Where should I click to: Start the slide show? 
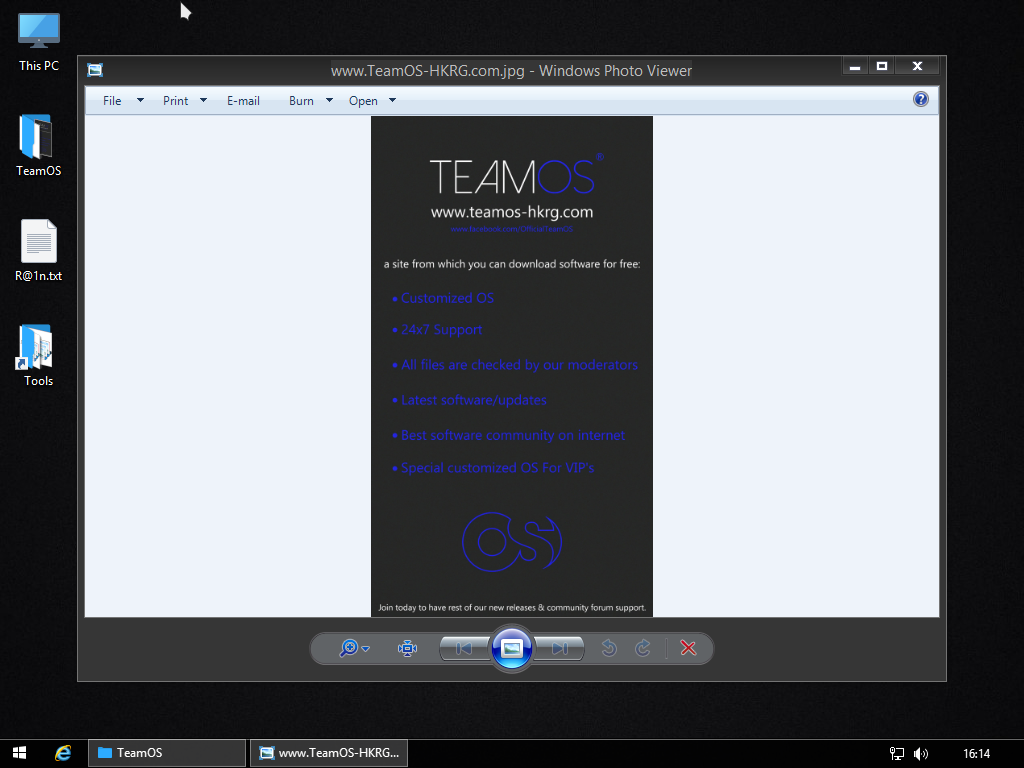pos(511,648)
